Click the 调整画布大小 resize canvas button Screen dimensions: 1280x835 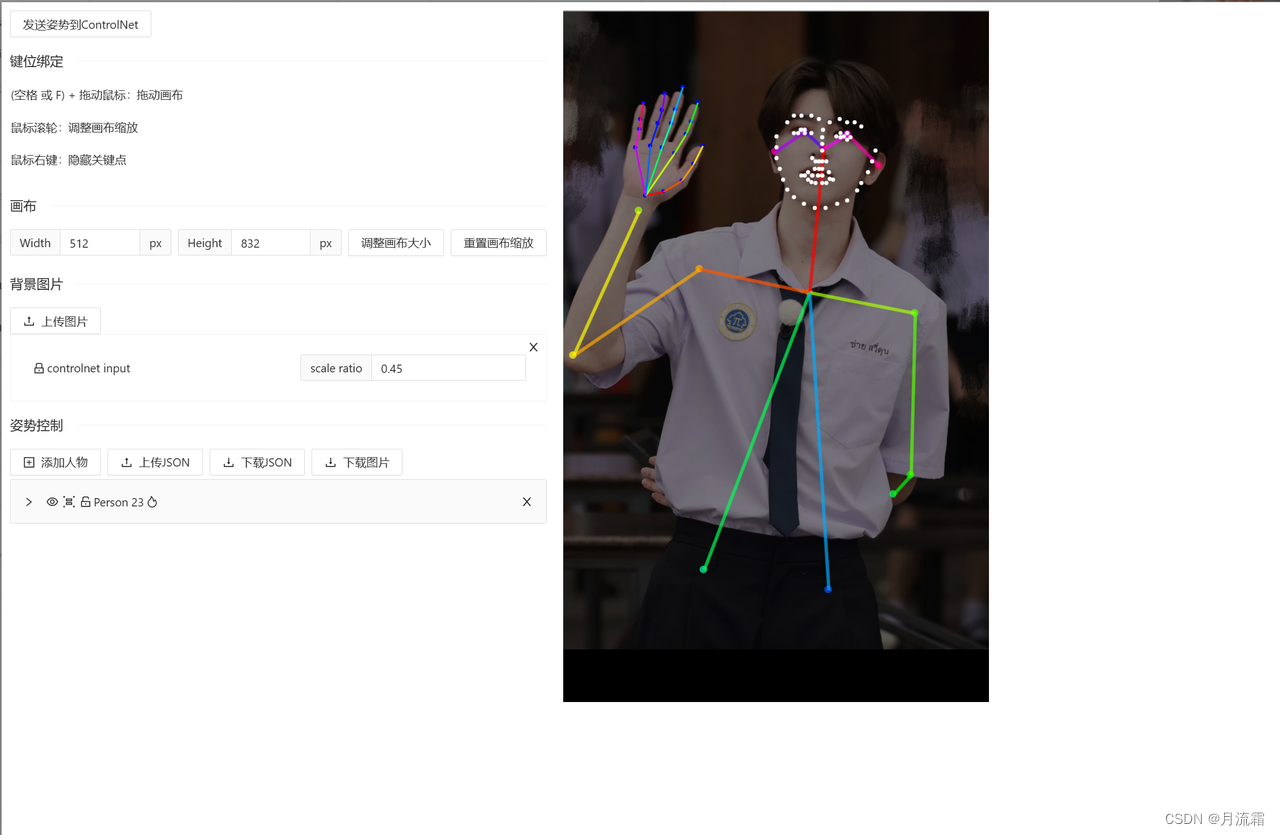[x=396, y=243]
